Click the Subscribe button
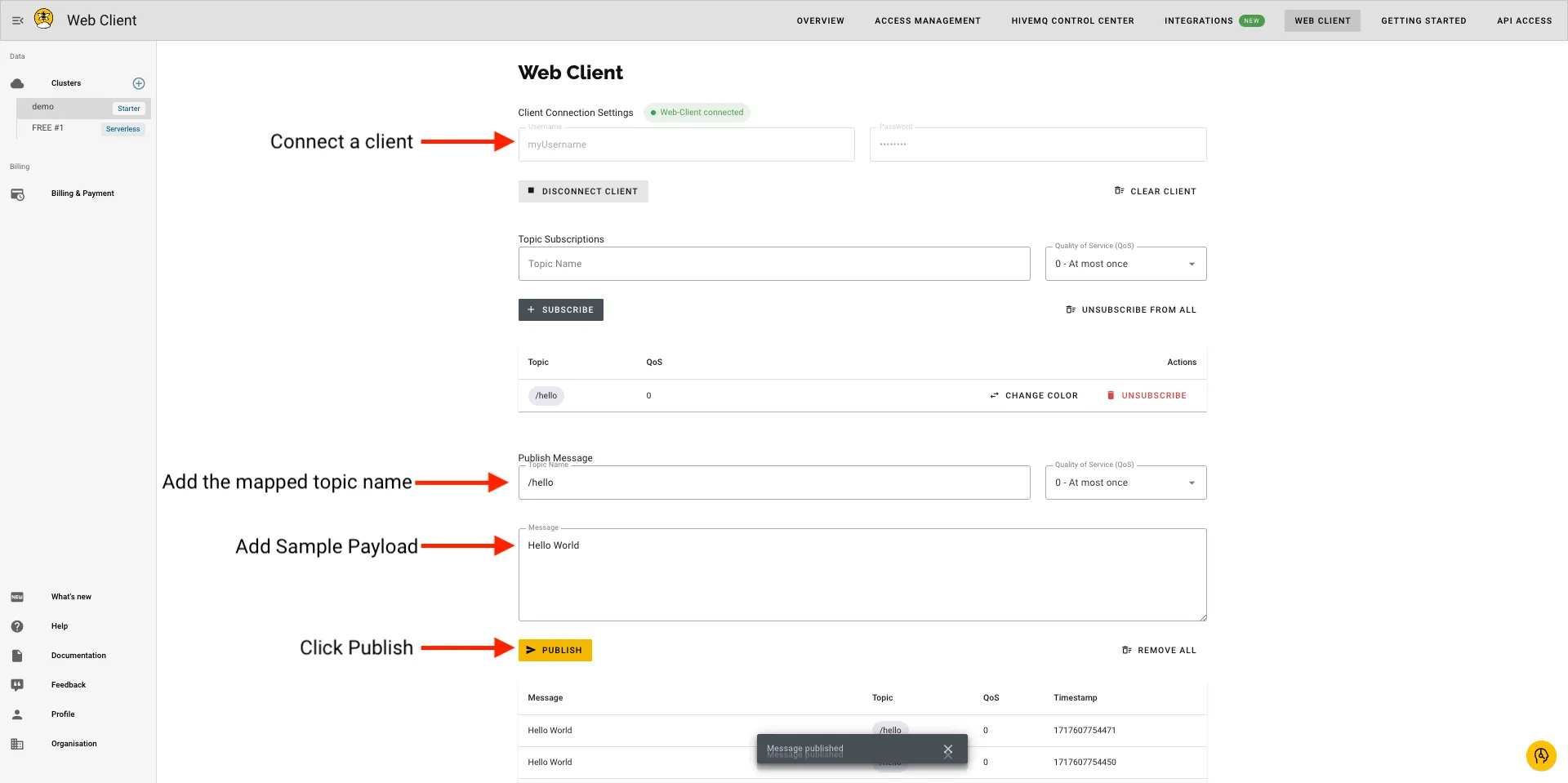Screen dimensions: 1568x783 tap(561, 310)
